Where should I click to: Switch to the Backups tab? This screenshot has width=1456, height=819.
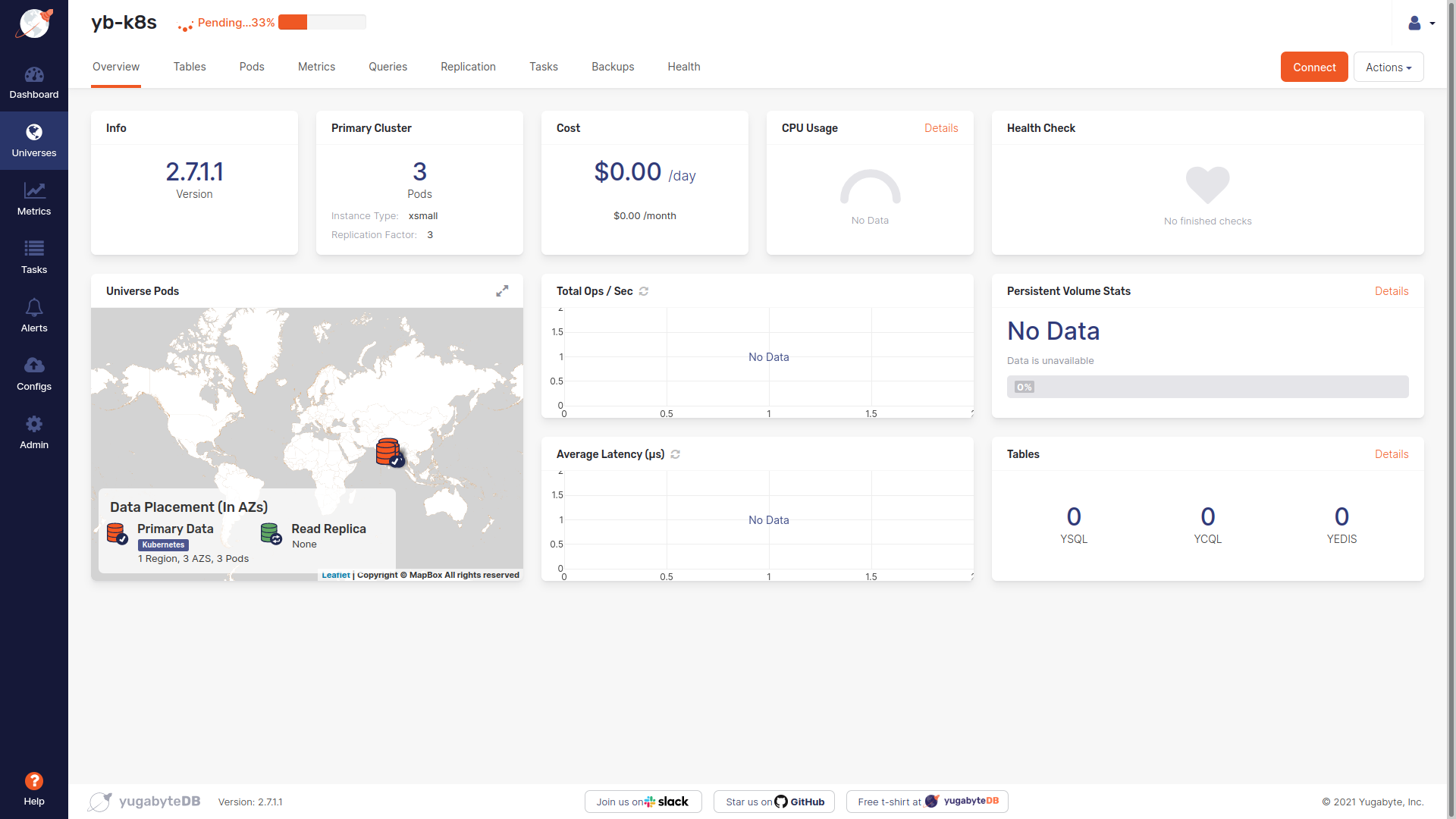[613, 67]
